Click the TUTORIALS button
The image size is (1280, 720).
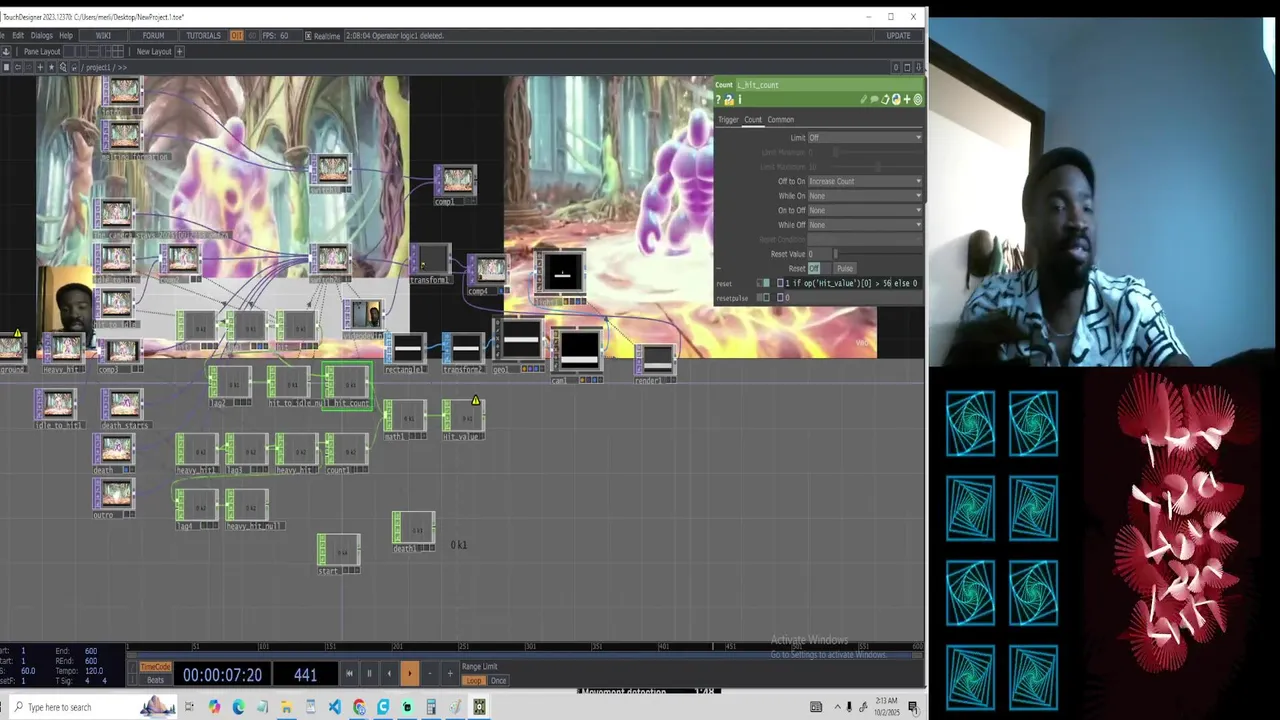click(x=203, y=36)
